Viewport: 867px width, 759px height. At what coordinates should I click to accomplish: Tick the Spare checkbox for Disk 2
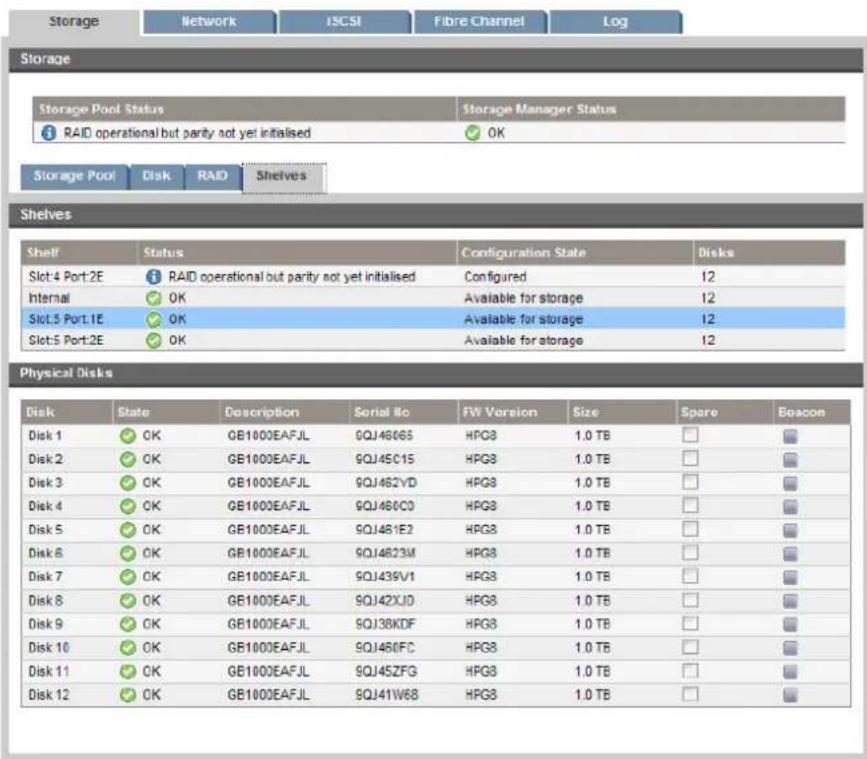[690, 458]
